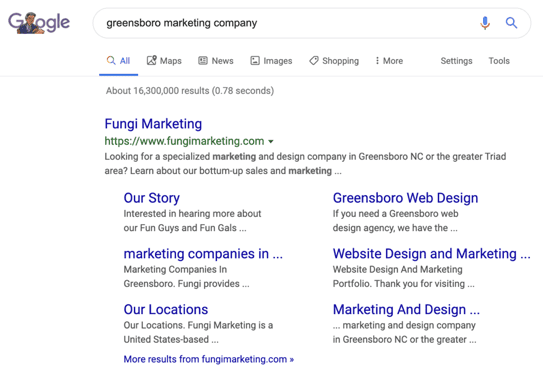The image size is (543, 375).
Task: Click the Google doodle logo
Action: [39, 23]
